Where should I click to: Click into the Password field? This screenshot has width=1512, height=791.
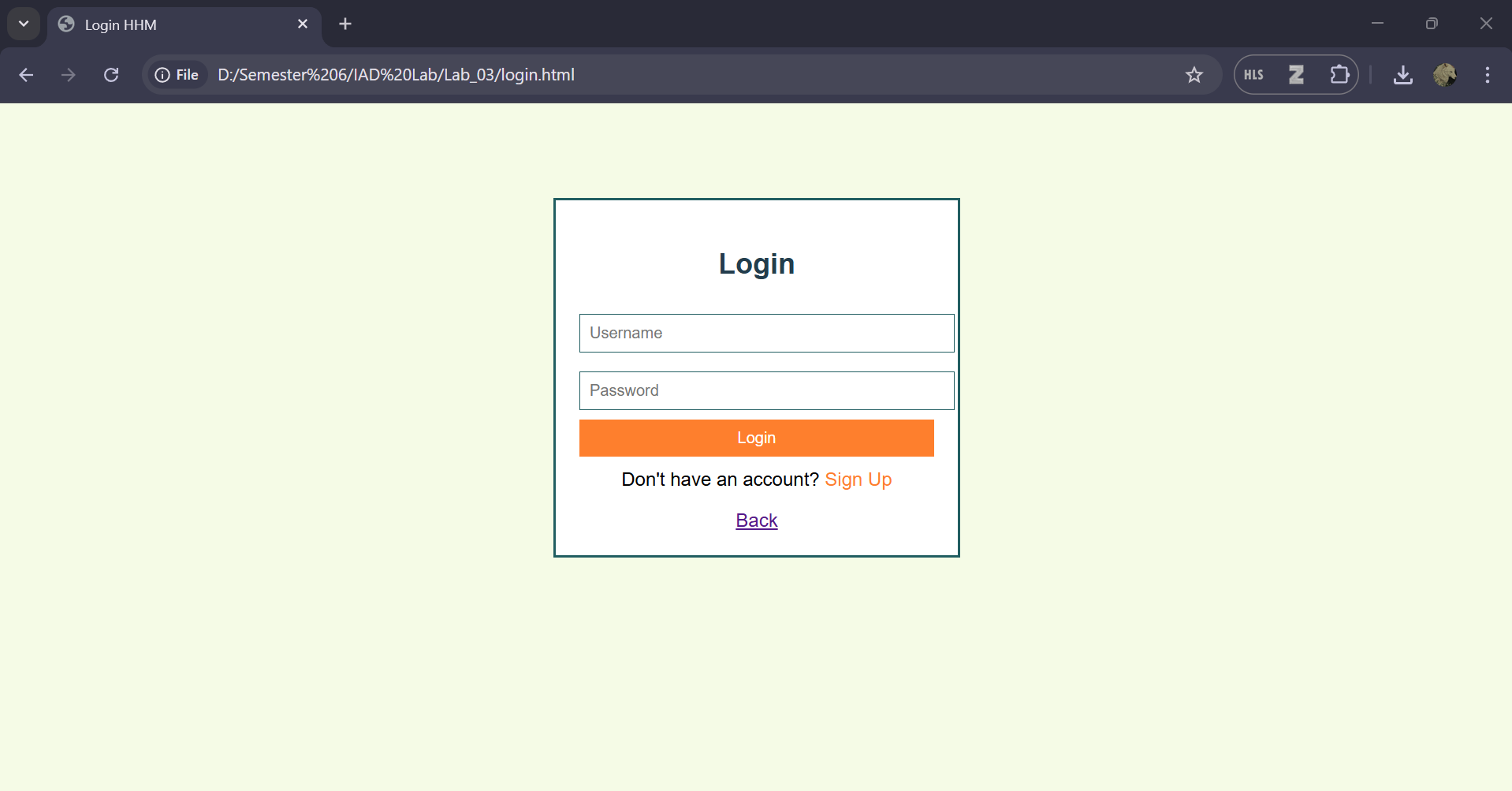[766, 390]
